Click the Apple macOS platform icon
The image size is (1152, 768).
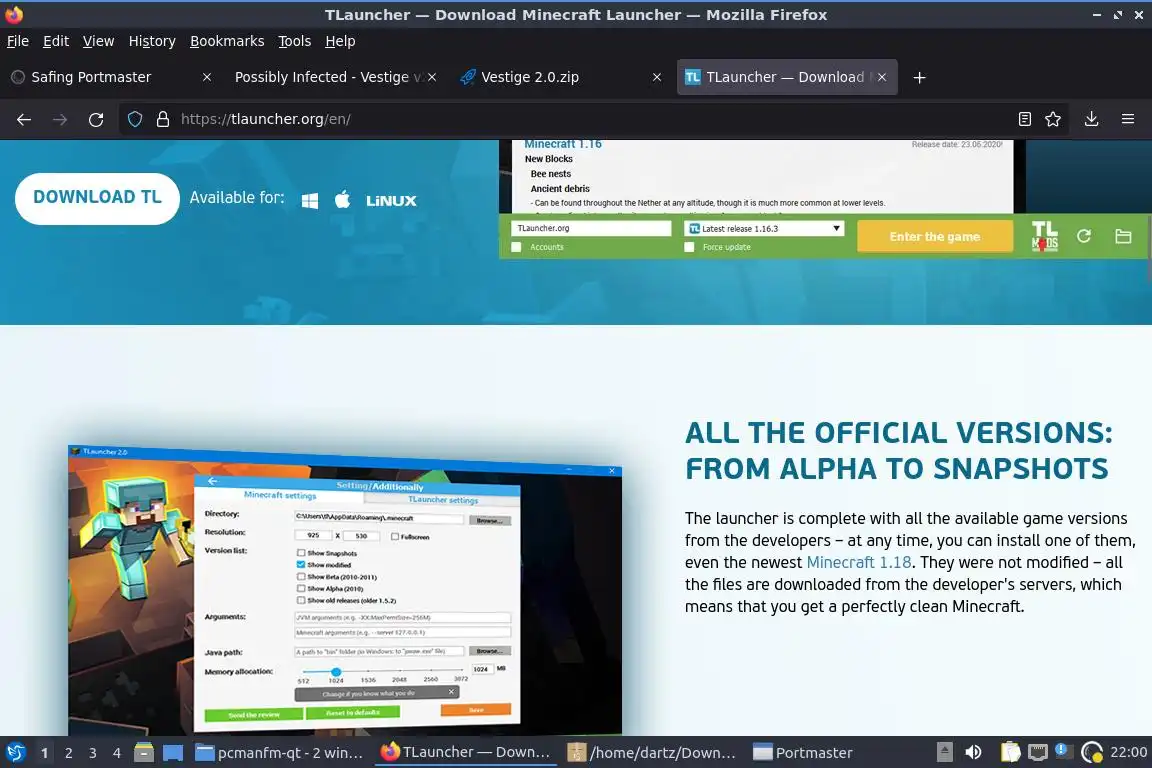click(x=342, y=199)
